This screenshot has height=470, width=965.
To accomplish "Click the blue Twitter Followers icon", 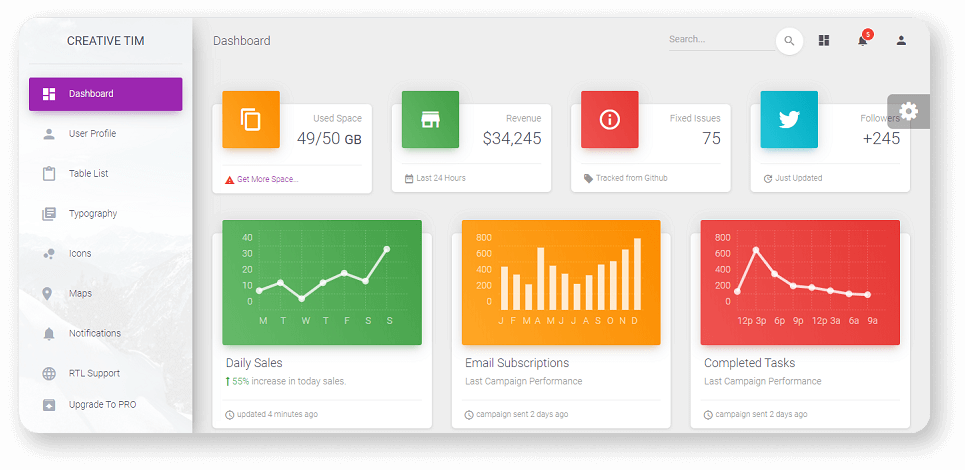I will (789, 119).
